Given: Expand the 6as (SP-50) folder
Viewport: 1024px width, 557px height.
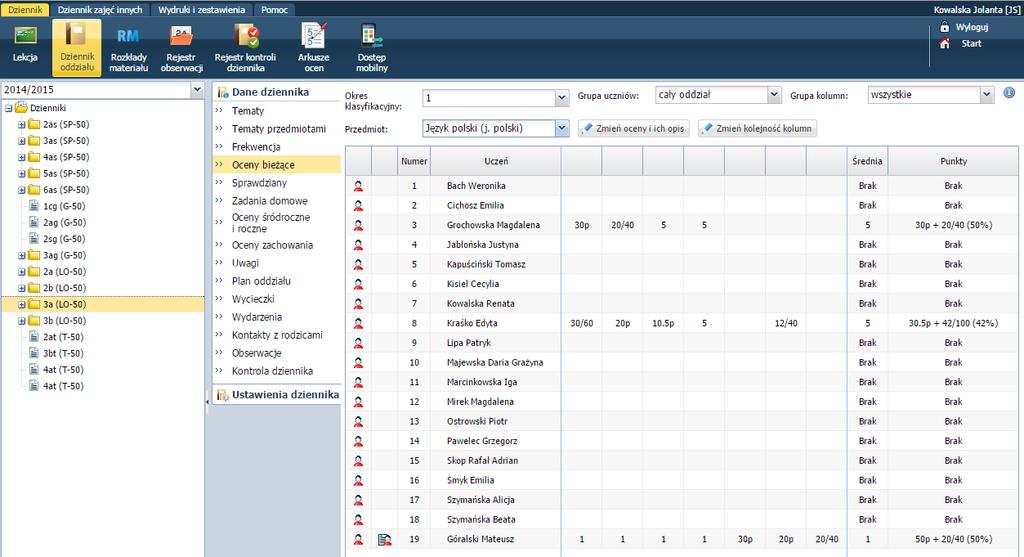Looking at the screenshot, I should (x=22, y=190).
